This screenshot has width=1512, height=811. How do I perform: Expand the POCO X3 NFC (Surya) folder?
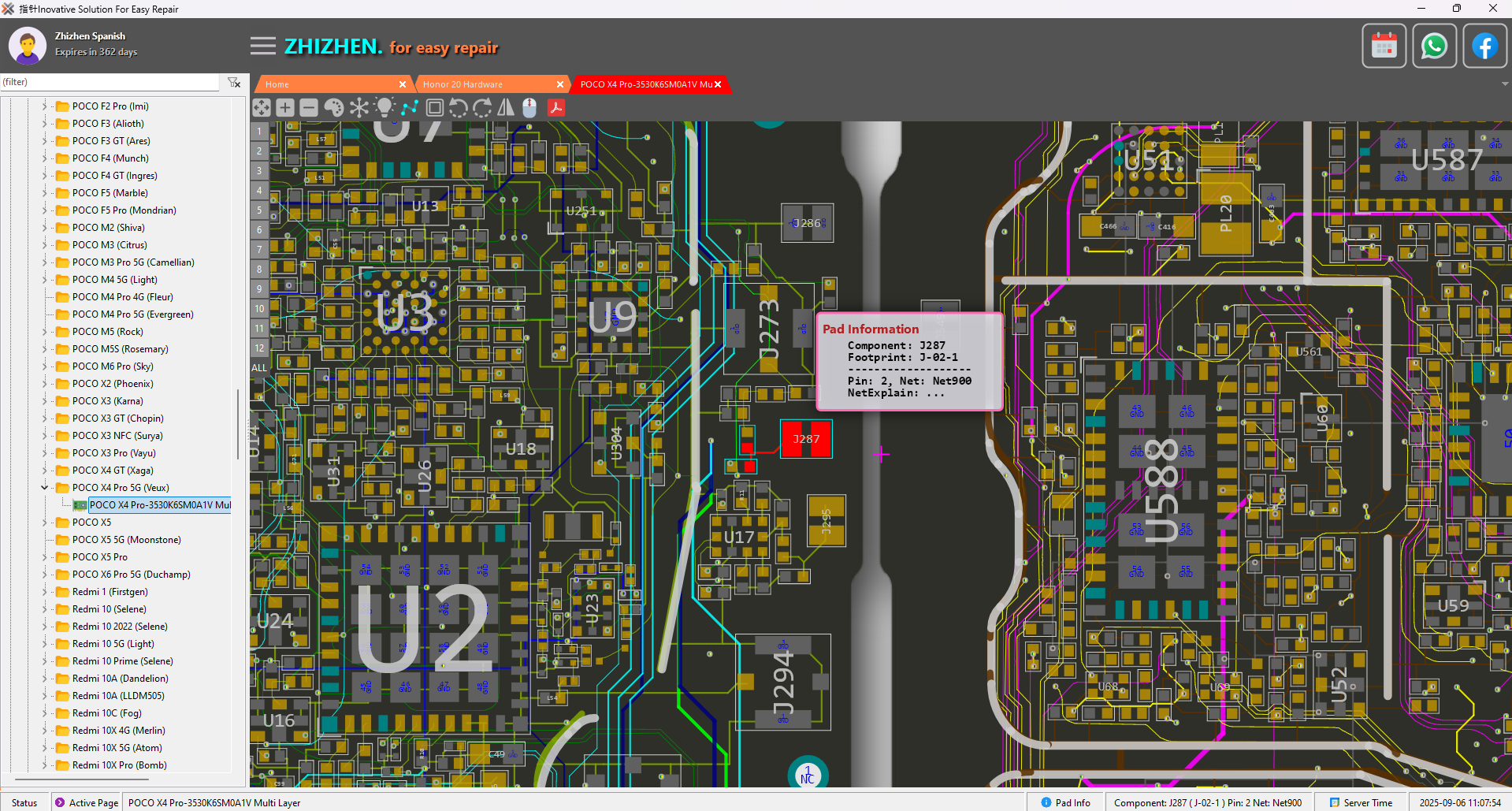pyautogui.click(x=44, y=436)
